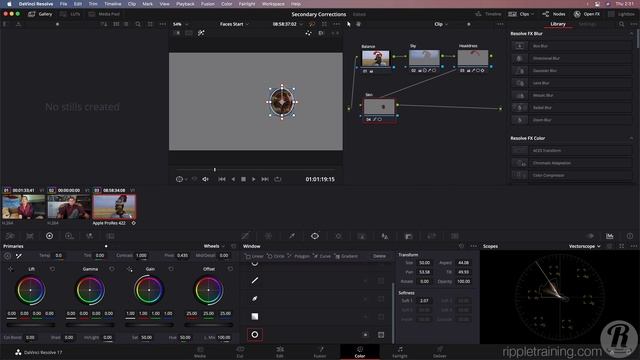This screenshot has width=640, height=360.
Task: Switch to the Deliver page
Action: pos(439,352)
